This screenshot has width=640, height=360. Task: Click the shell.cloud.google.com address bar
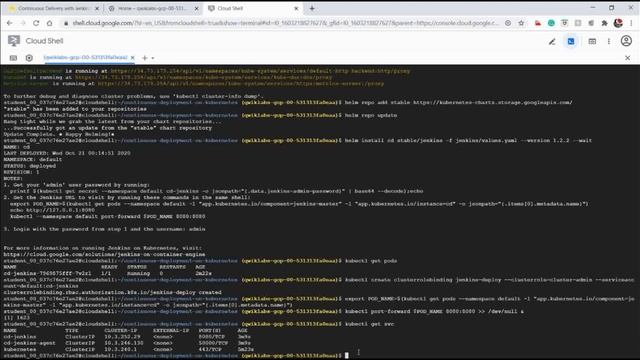[286, 23]
